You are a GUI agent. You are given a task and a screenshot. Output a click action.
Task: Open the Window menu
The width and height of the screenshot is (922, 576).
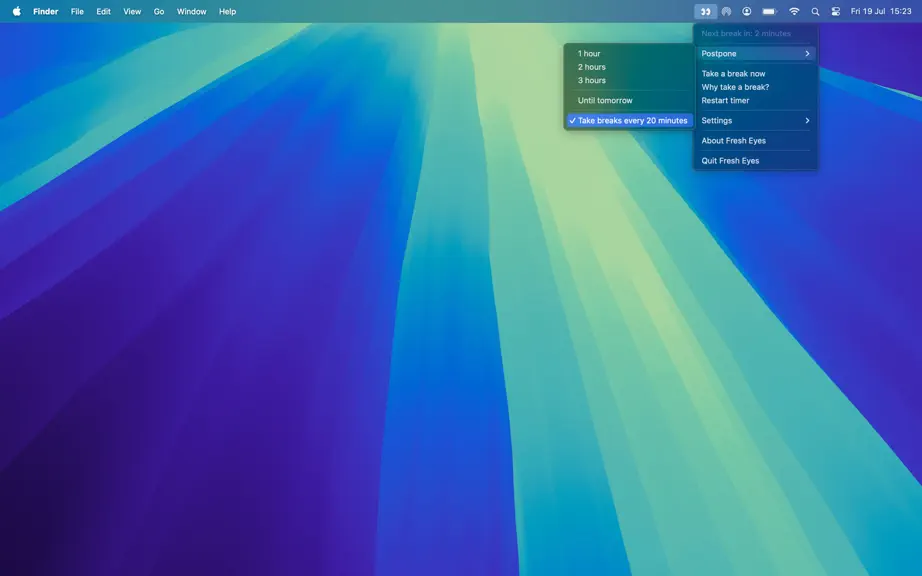pyautogui.click(x=192, y=11)
